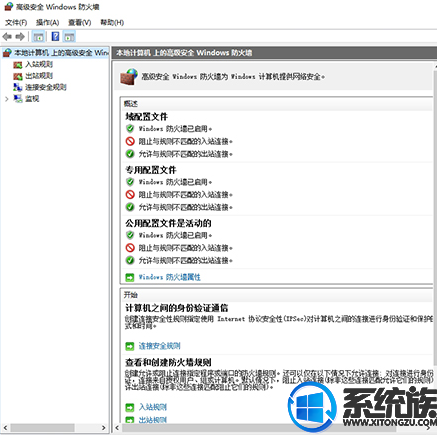This screenshot has height=435, width=437.
Task: Toggle the show/hide console tree icon
Action: point(39,37)
